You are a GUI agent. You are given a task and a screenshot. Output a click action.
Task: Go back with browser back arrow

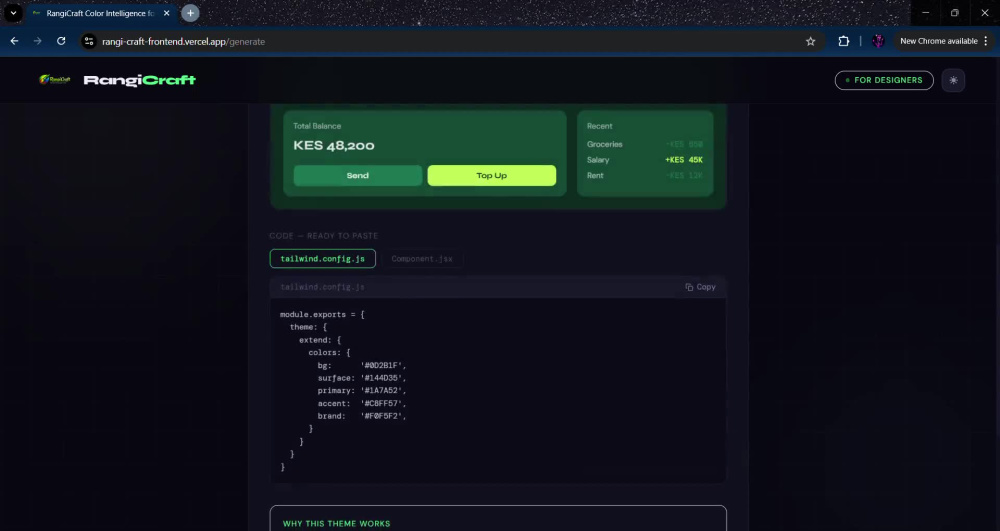pos(14,41)
